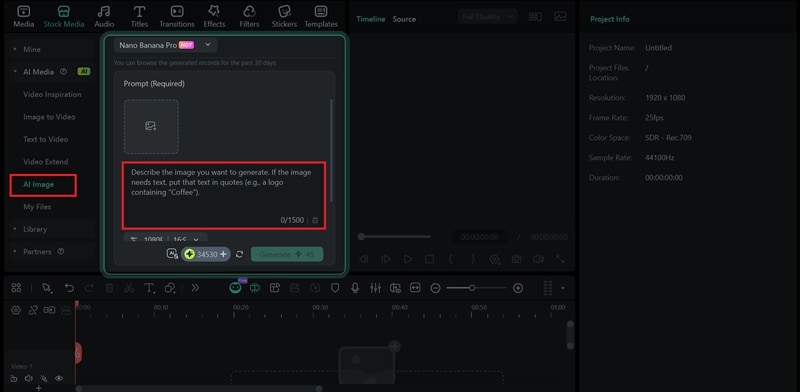Record voiceover with microphone icon
The image size is (800, 392).
coord(355,288)
